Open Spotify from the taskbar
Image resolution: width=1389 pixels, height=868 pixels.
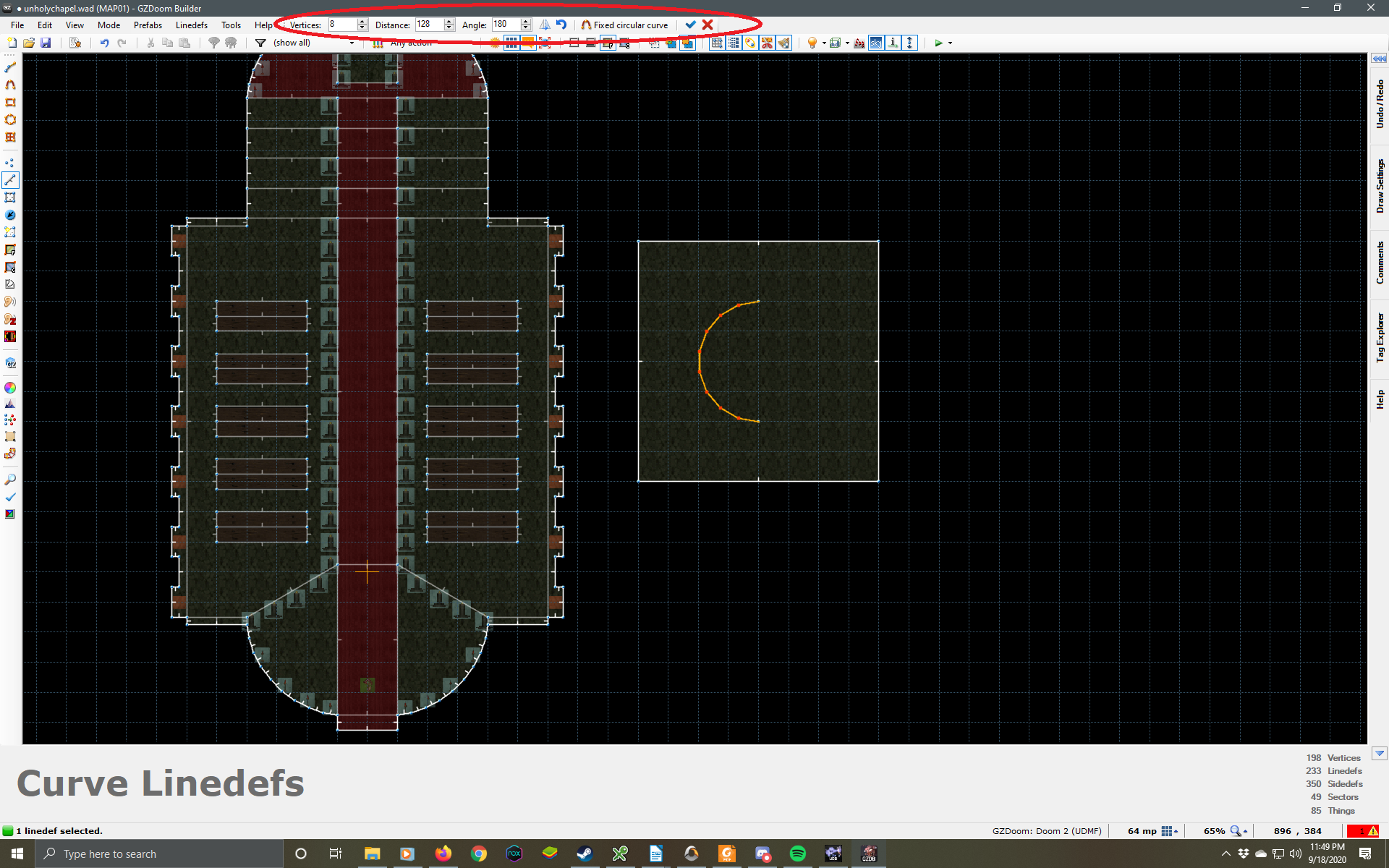797,854
